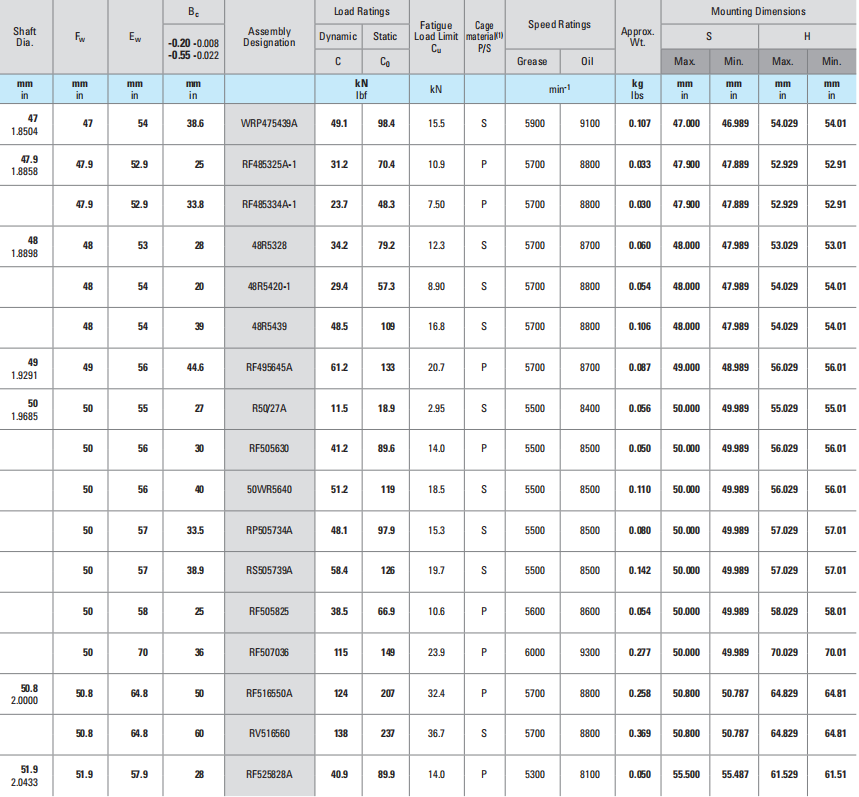Image resolution: width=859 pixels, height=797 pixels.
Task: Select the 50WR5640 assembly designation
Action: [x=269, y=489]
